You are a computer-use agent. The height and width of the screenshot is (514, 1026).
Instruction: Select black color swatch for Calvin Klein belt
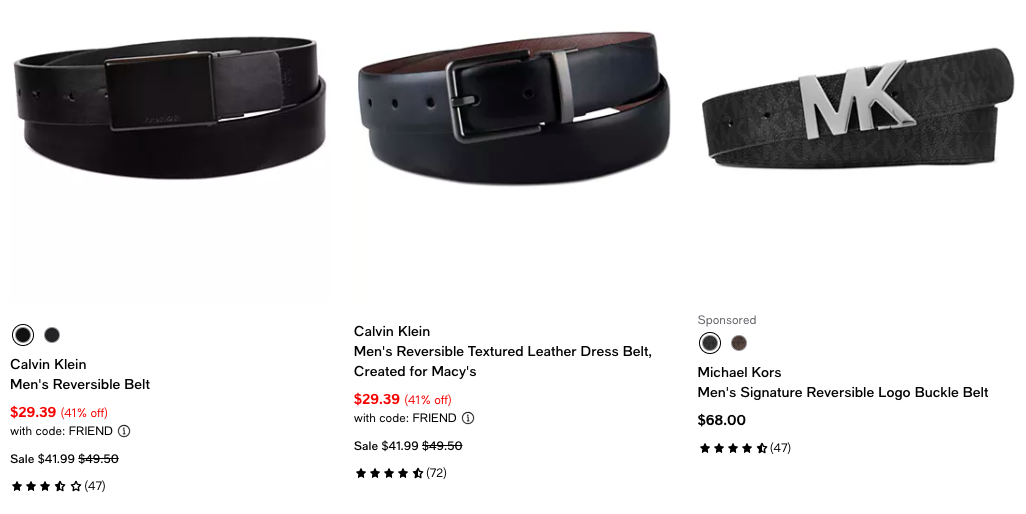[x=23, y=335]
